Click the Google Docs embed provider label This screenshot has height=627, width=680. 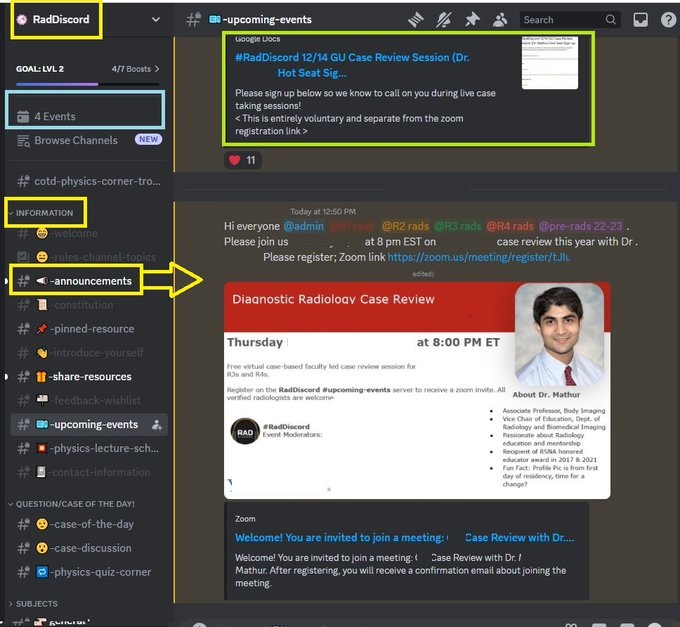tap(257, 39)
